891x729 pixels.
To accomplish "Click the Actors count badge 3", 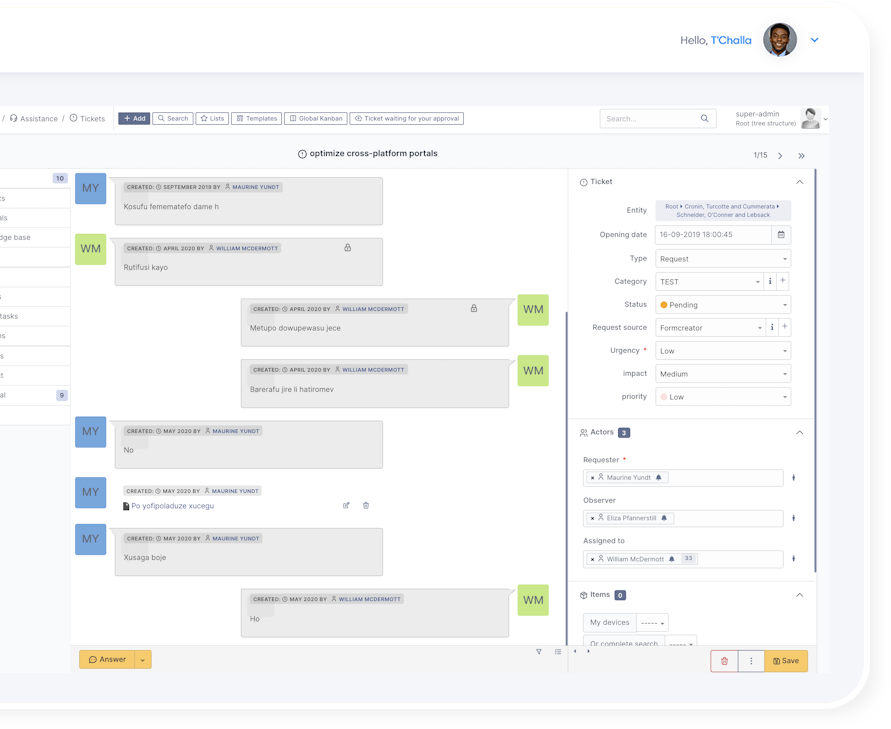I will [x=624, y=433].
